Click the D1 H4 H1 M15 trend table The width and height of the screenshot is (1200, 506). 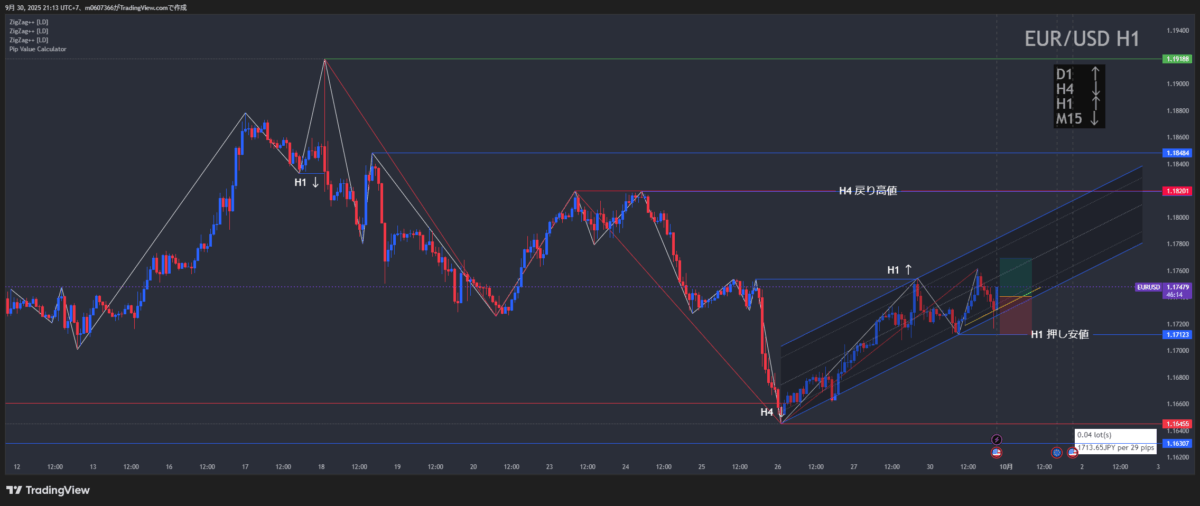1078,96
